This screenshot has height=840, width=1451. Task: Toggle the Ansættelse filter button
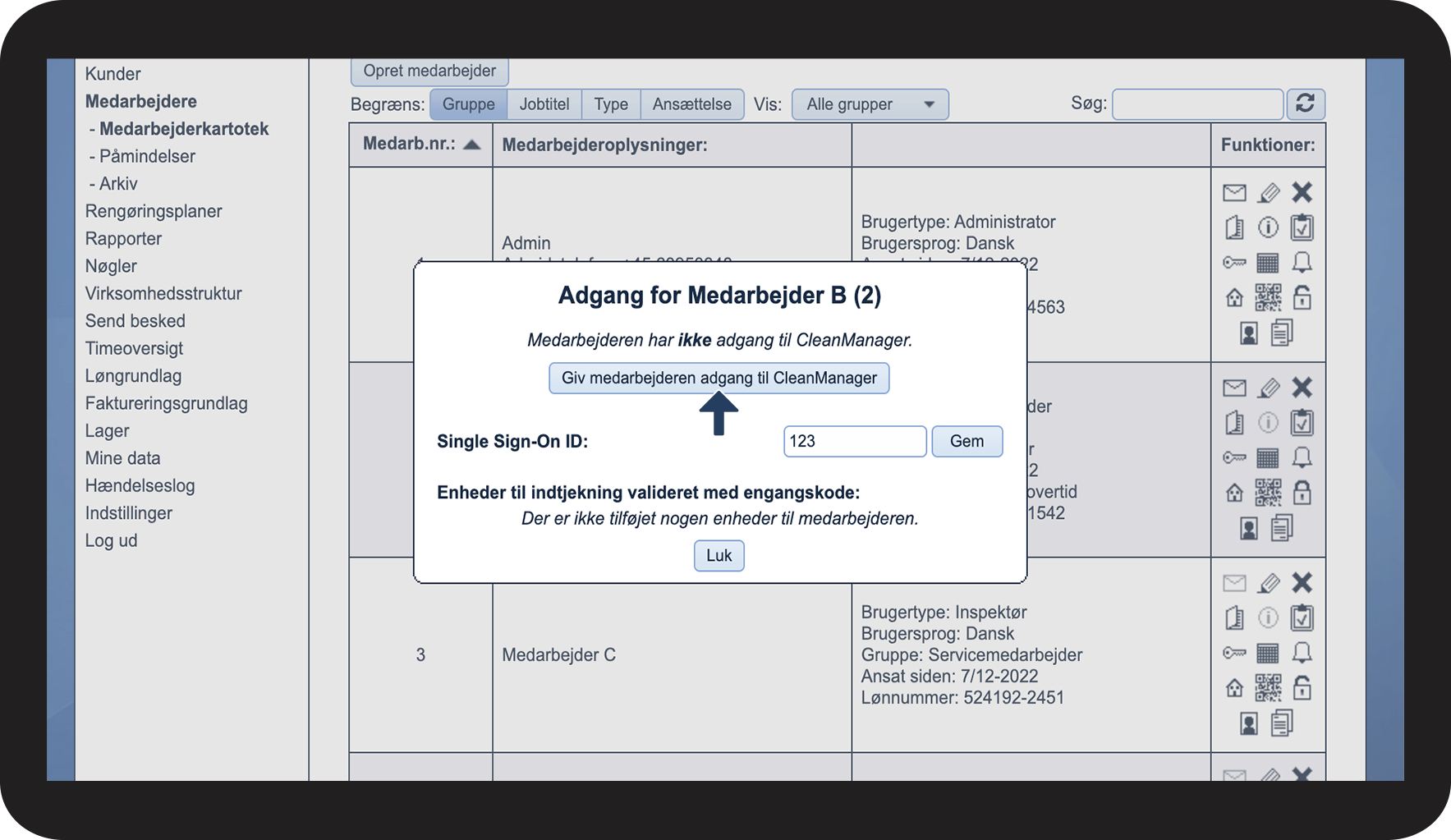pyautogui.click(x=692, y=104)
